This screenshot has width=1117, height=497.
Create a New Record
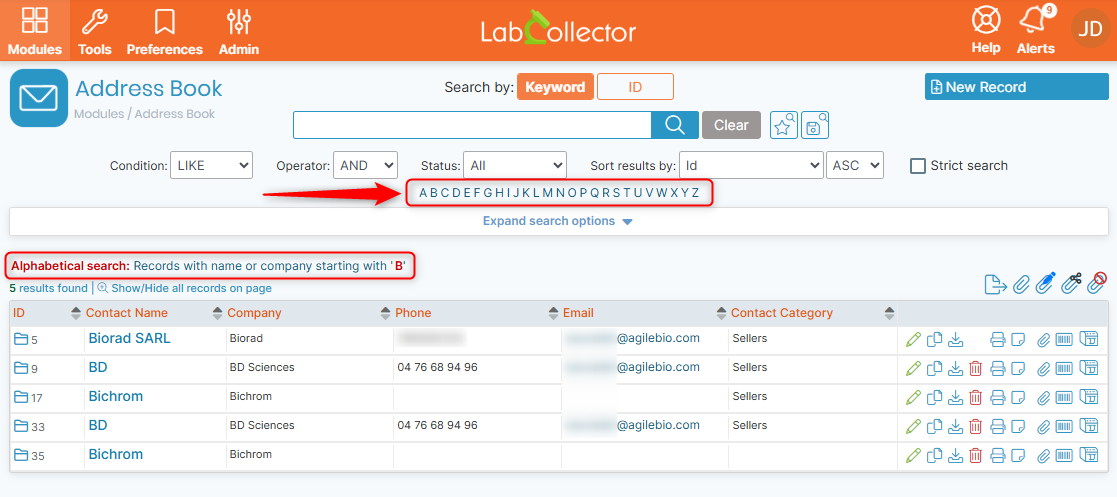click(1017, 87)
